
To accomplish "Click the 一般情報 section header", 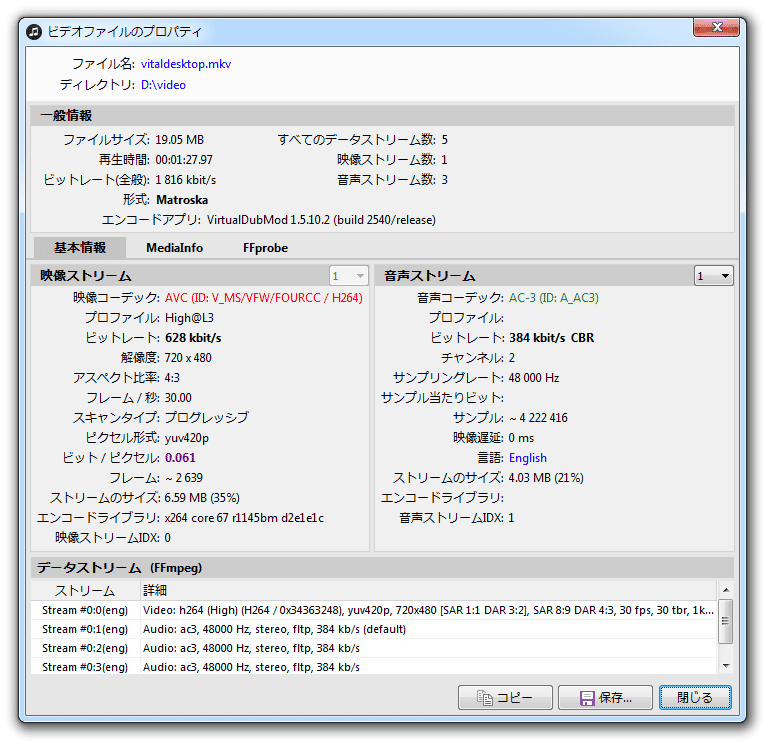I will tap(382, 116).
